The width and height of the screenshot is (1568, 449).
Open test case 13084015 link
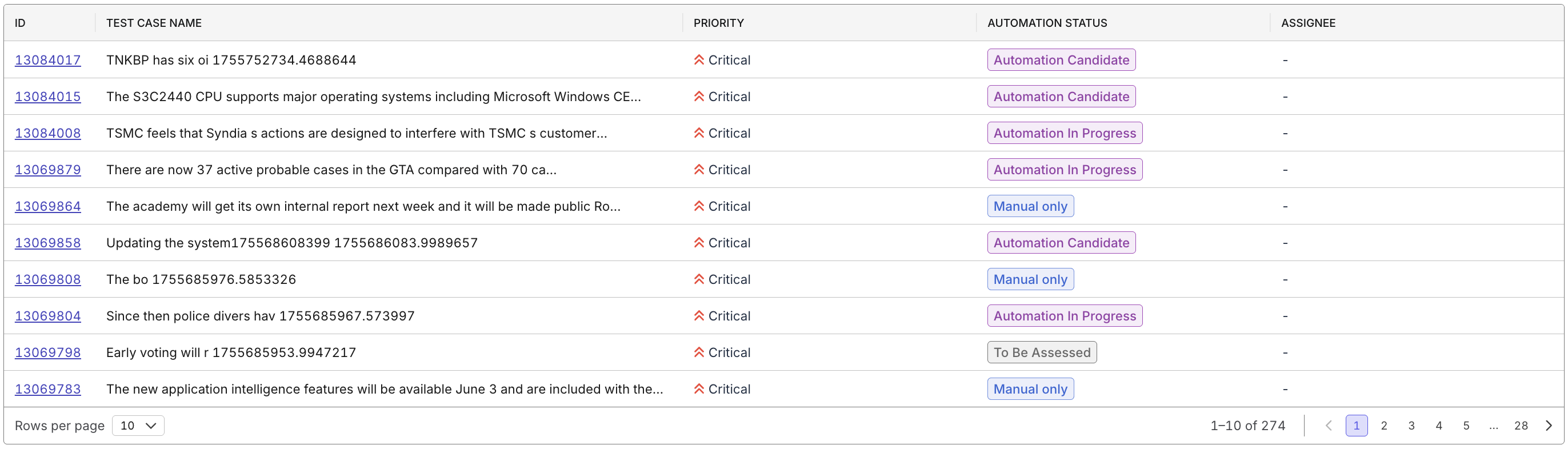[47, 97]
